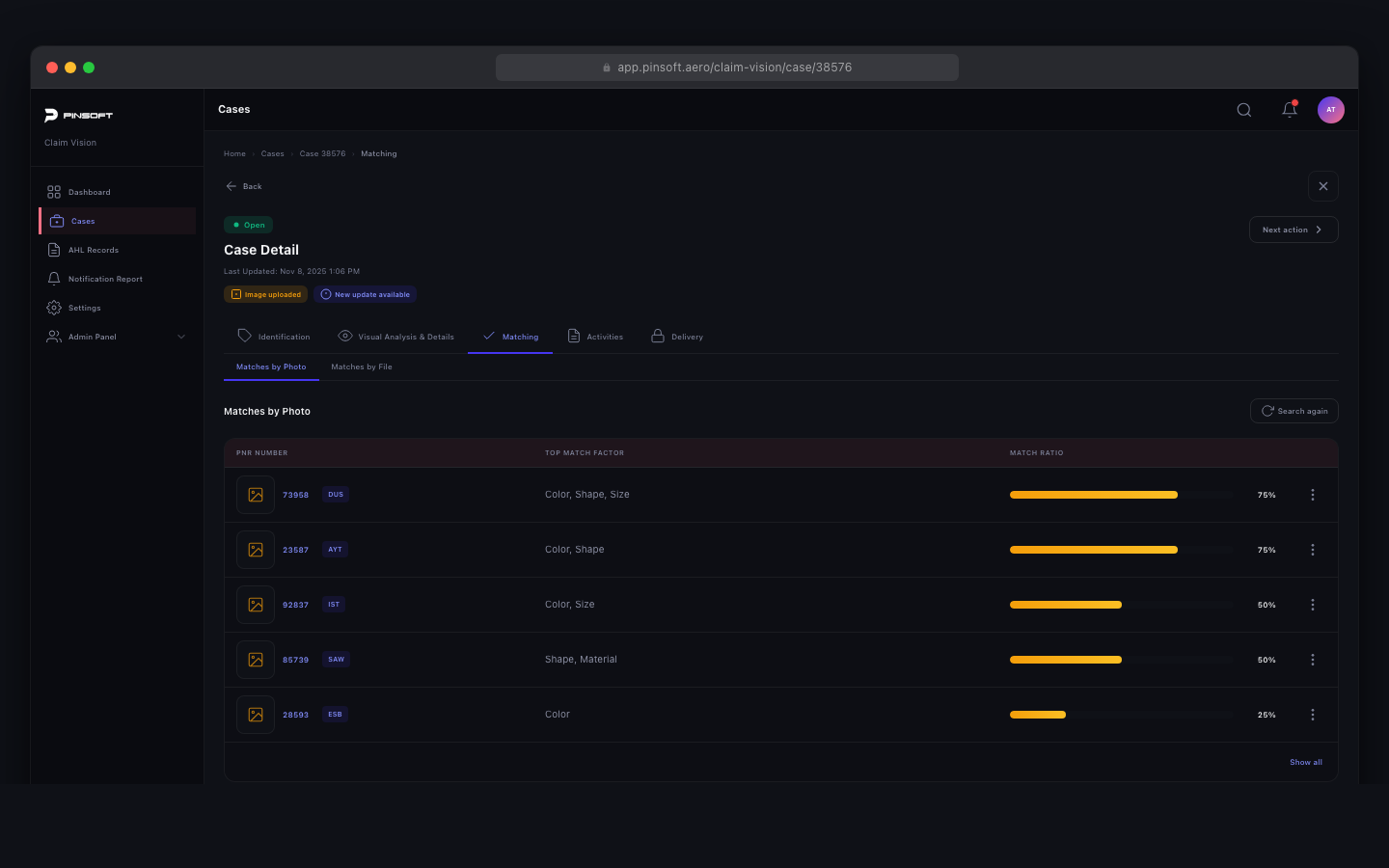Click the Pinsoft logo
Viewport: 1389px width, 868px height.
click(79, 115)
